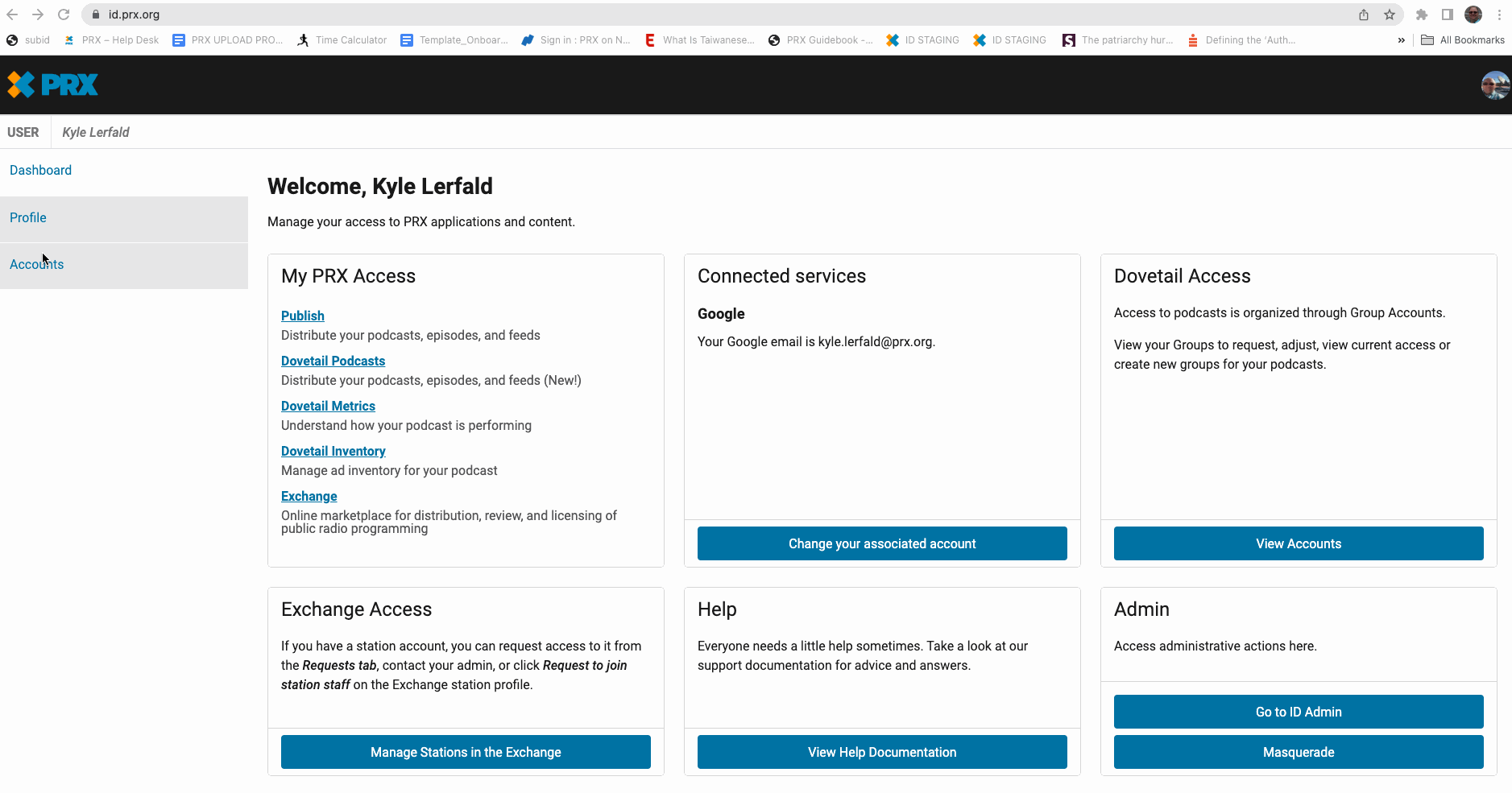
Task: Bookmark this page with star icon
Action: [1390, 14]
